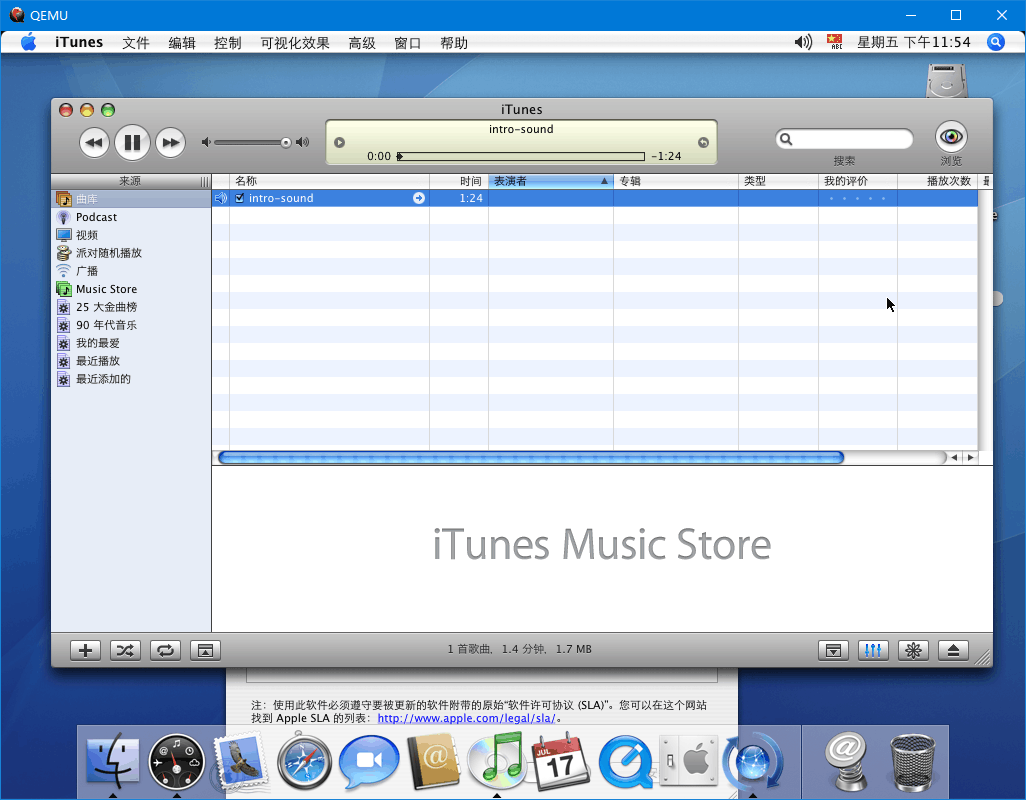Open search options magnifier icon
Image resolution: width=1026 pixels, height=800 pixels.
[x=787, y=139]
